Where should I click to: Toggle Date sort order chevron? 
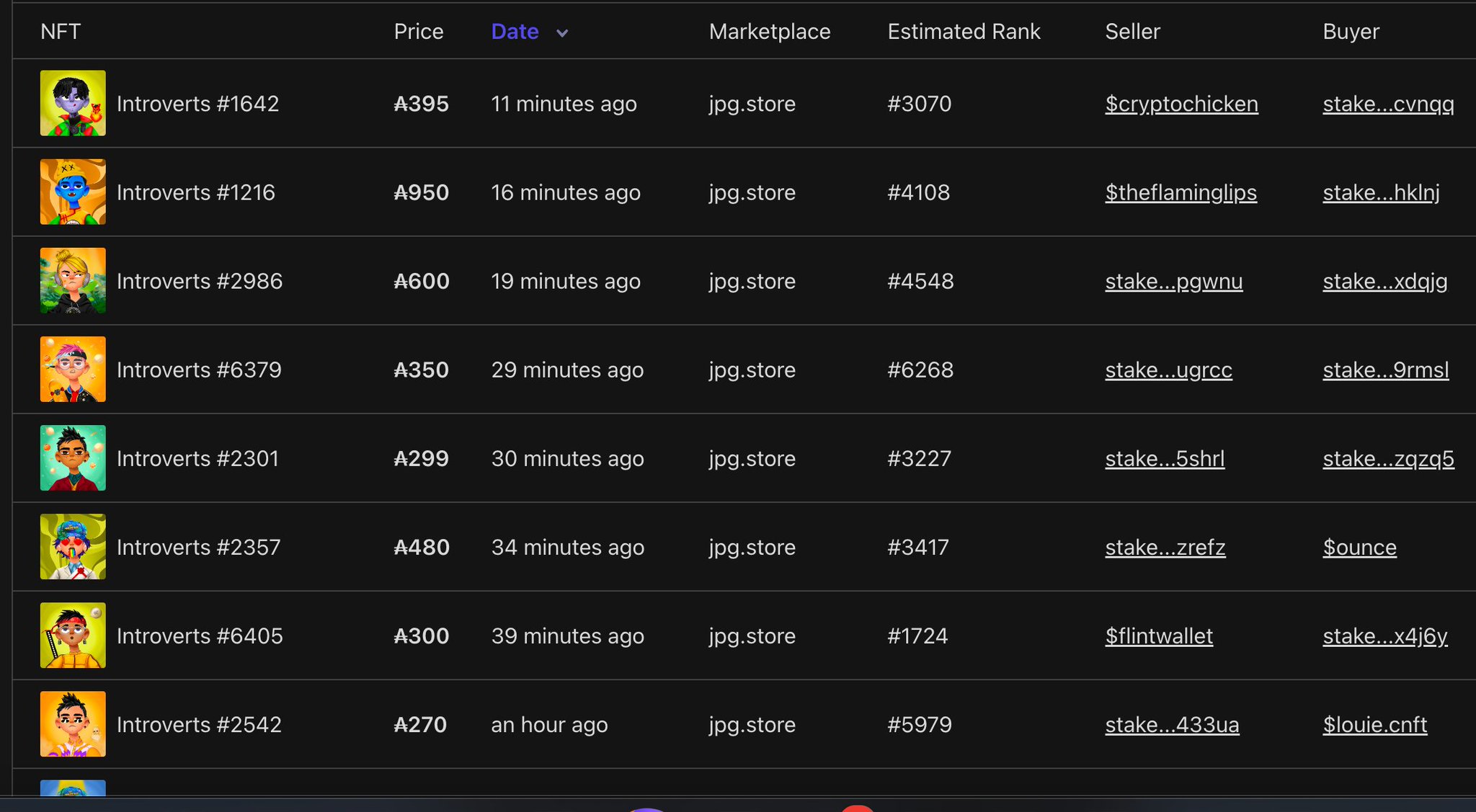[562, 32]
